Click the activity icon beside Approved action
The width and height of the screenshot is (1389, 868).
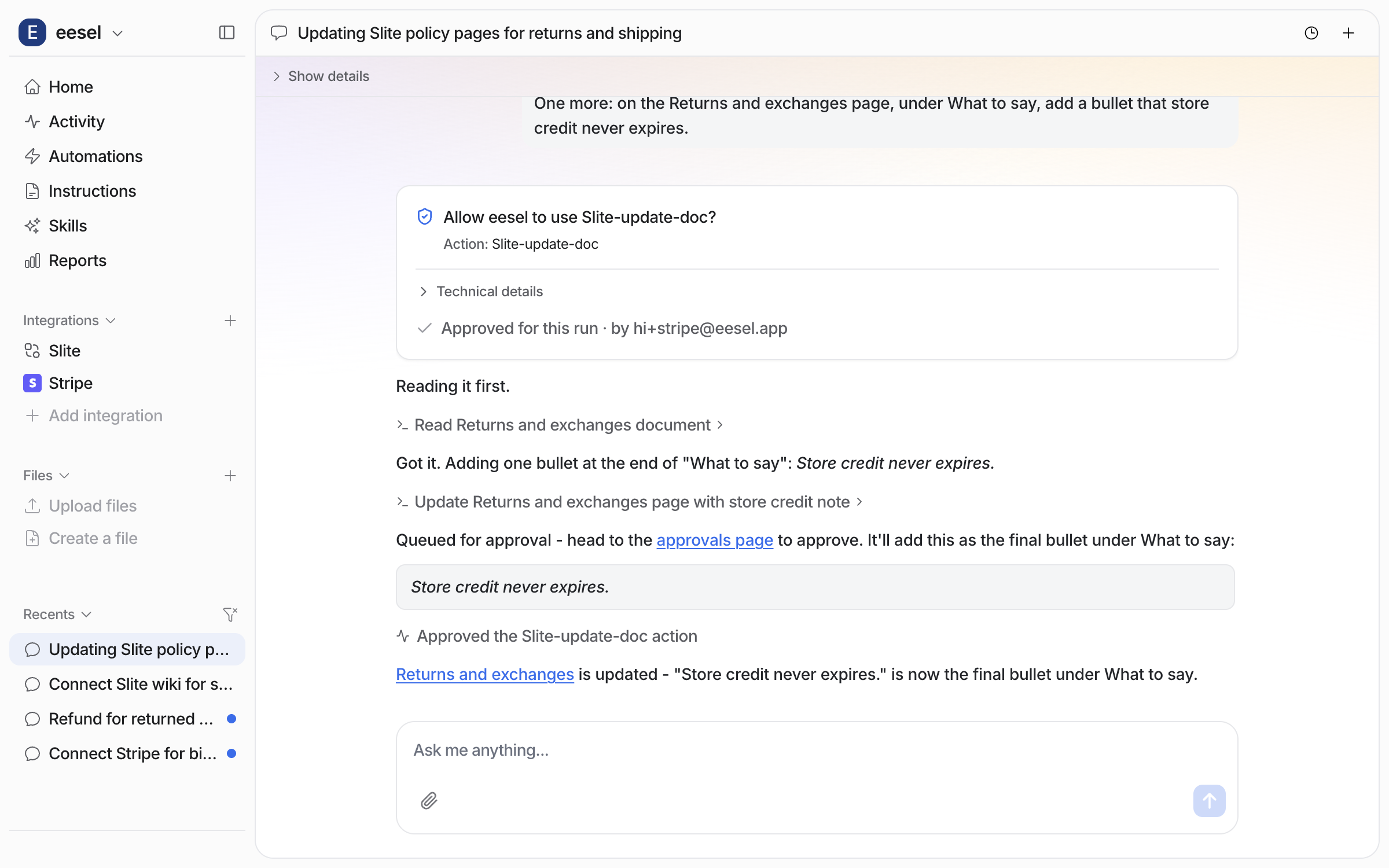pos(403,637)
